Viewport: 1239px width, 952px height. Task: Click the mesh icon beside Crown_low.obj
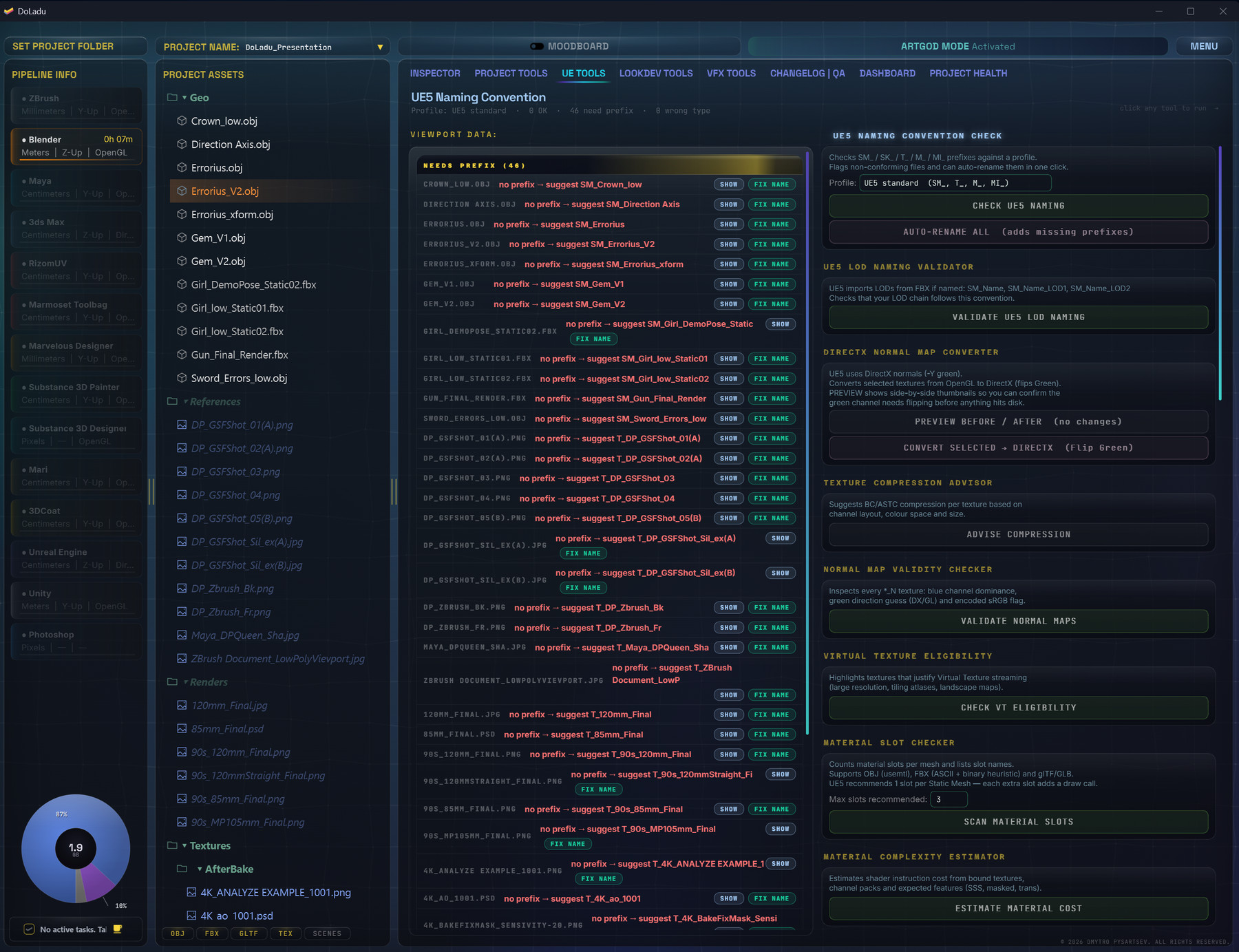pos(182,120)
